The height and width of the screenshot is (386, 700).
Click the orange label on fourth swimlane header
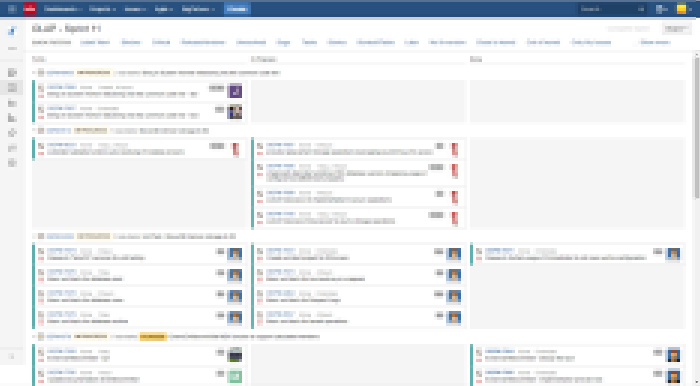pos(153,336)
